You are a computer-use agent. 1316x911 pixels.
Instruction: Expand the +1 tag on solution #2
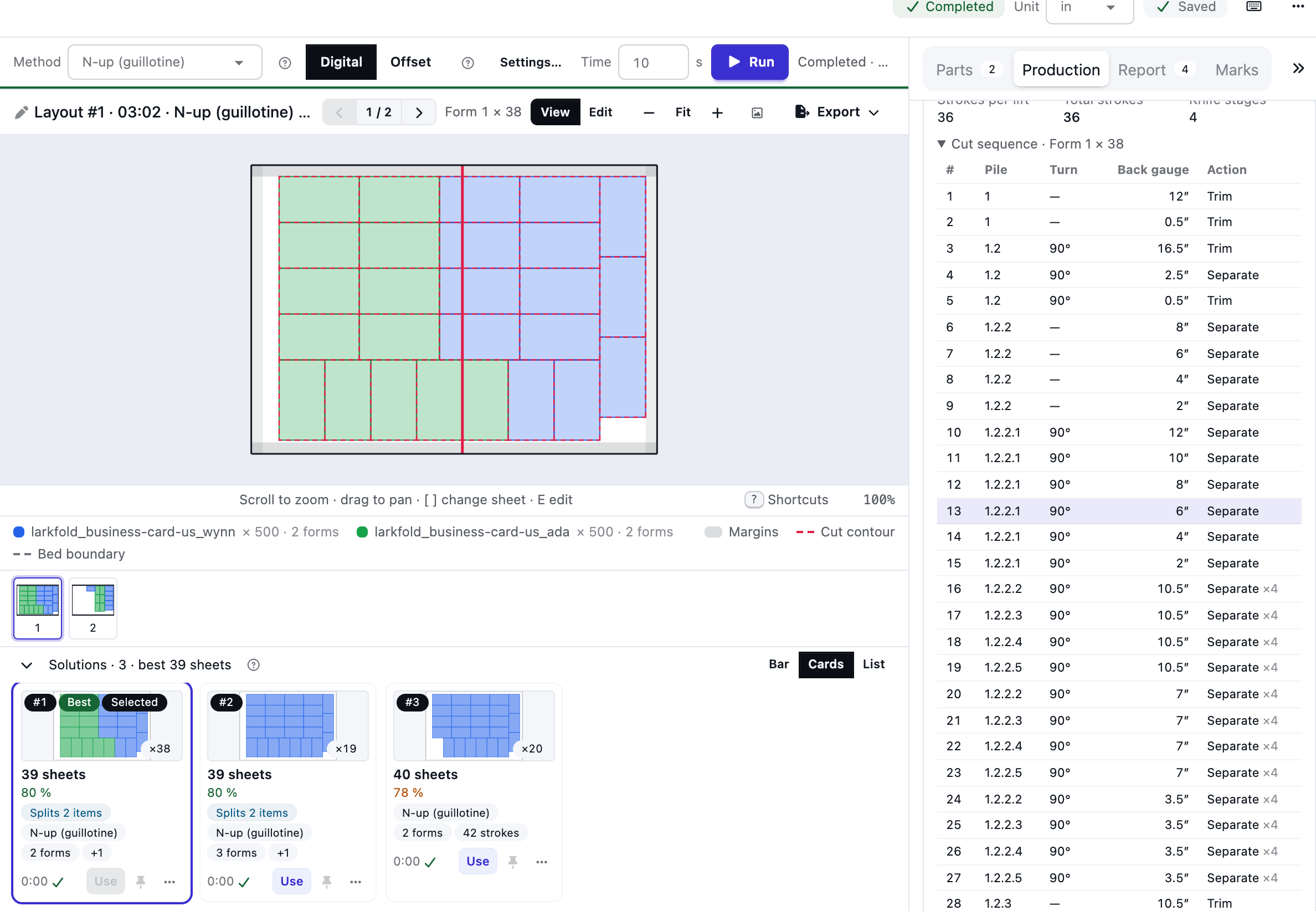click(283, 853)
